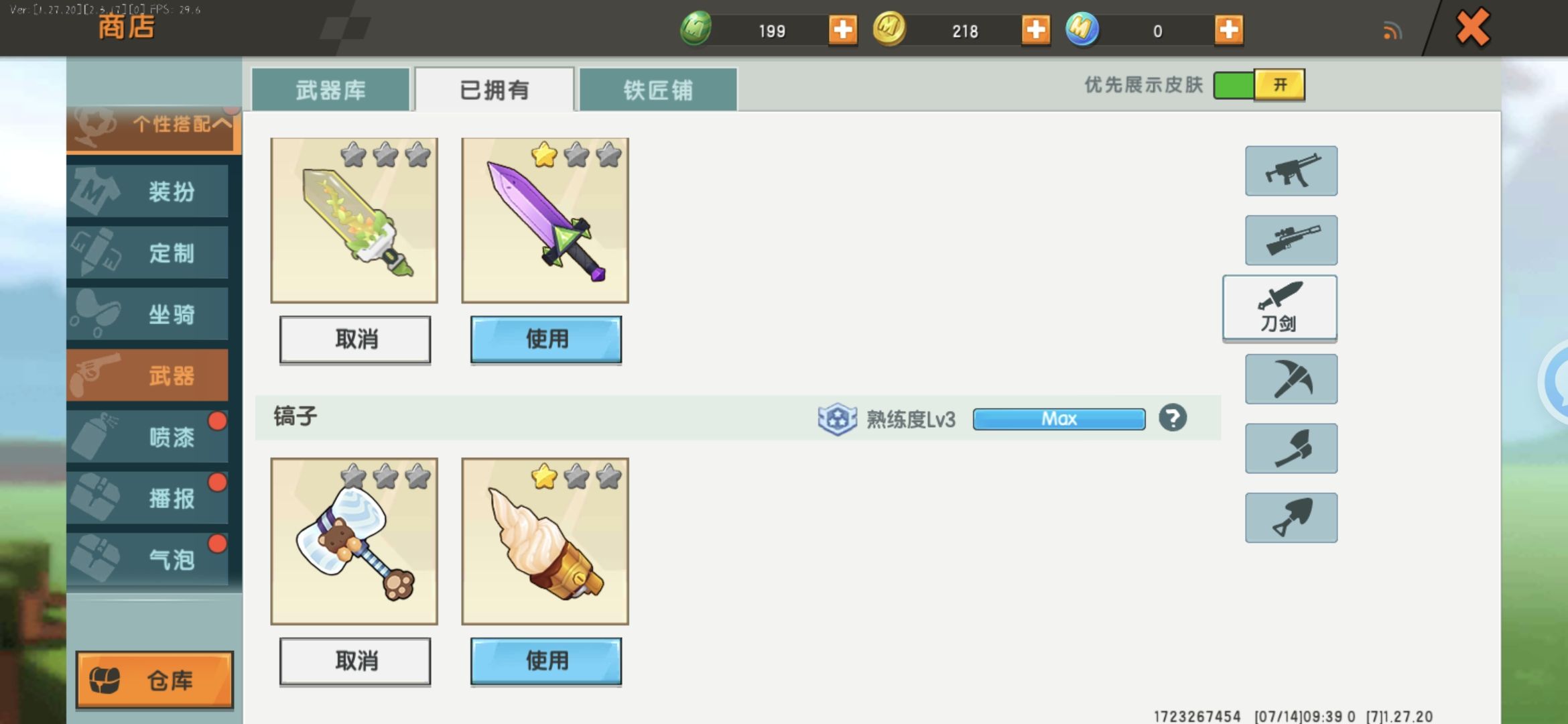Select the shovel weapon category icon
The image size is (1568, 724).
pos(1291,518)
